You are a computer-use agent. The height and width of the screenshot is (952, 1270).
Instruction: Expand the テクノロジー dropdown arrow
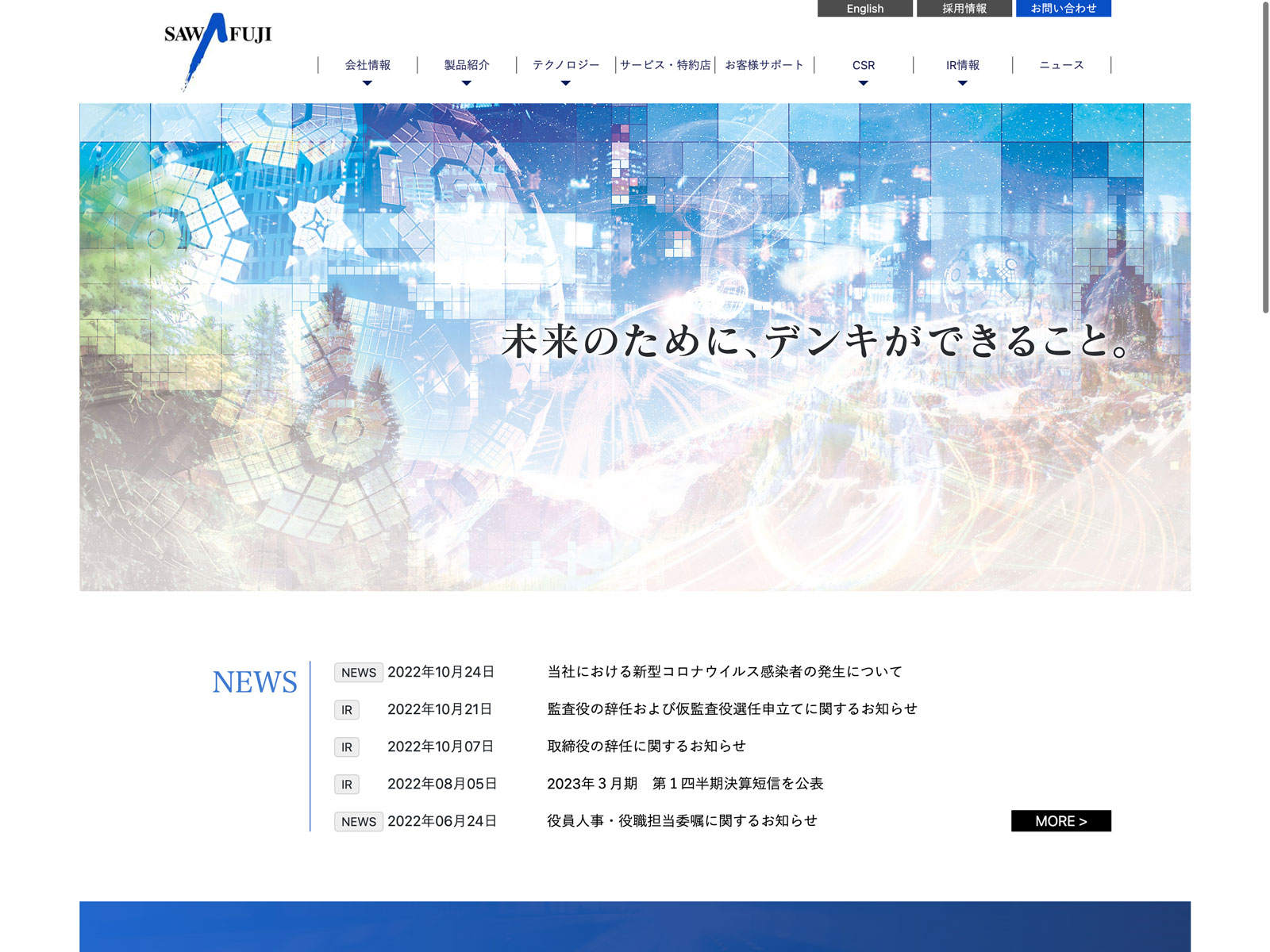[x=565, y=83]
